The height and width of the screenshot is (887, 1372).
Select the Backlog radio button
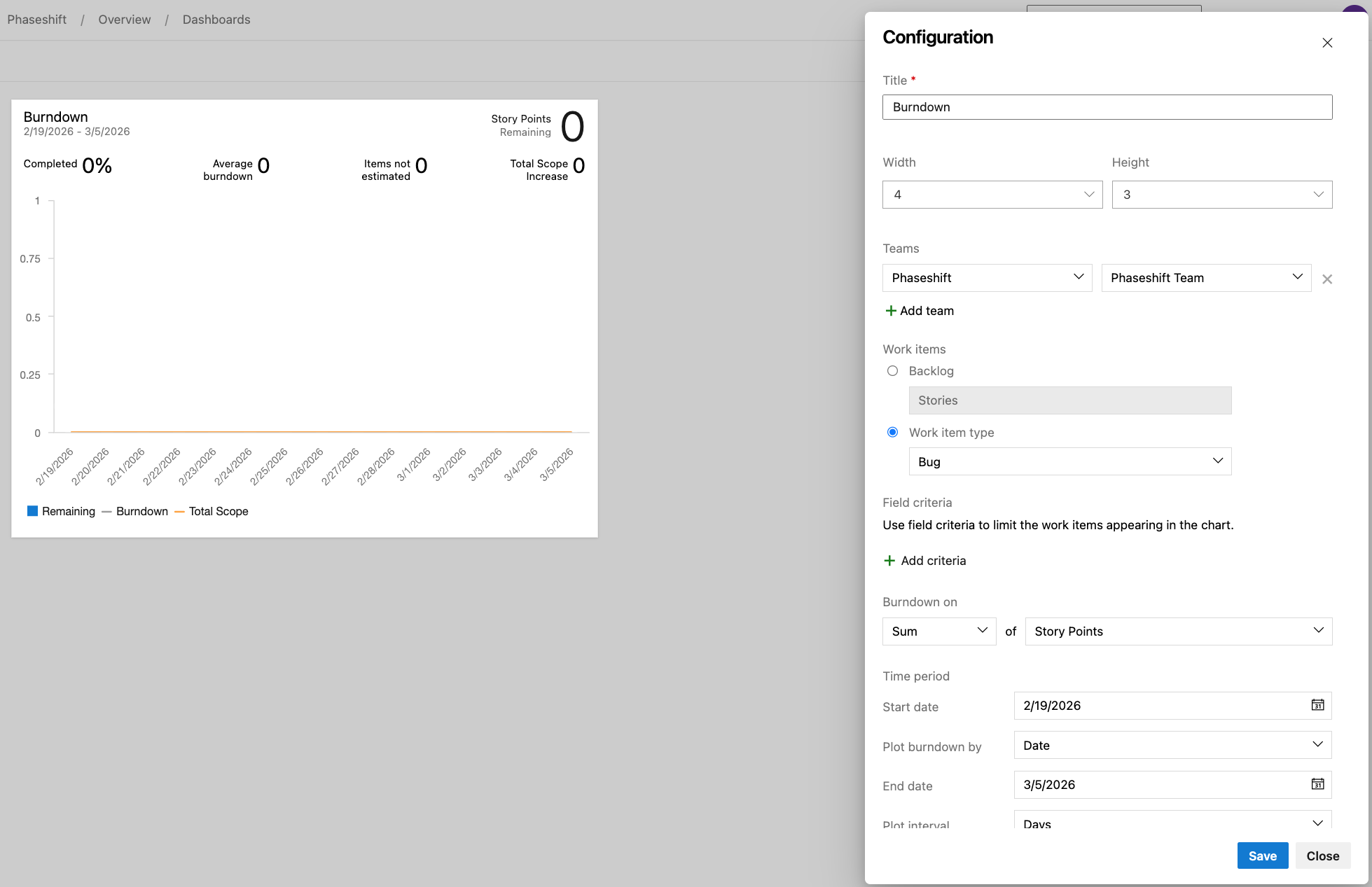coord(892,371)
